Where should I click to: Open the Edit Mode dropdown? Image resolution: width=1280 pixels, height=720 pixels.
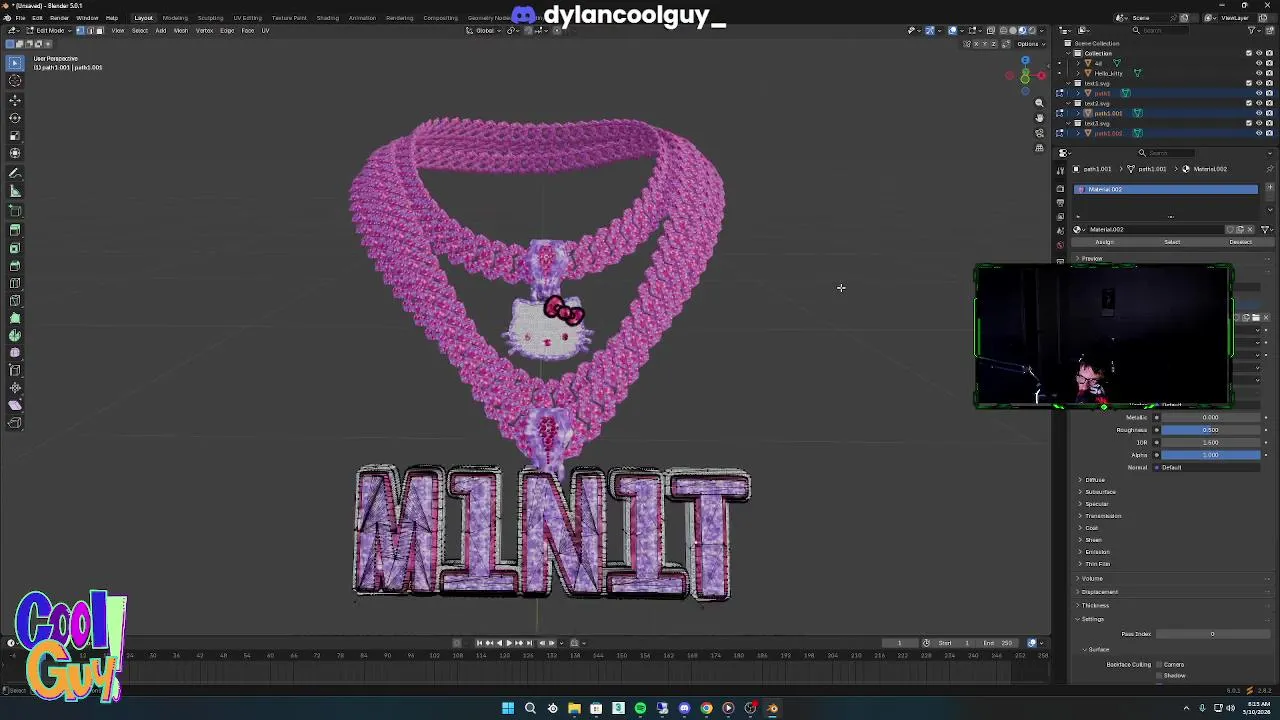(x=47, y=30)
